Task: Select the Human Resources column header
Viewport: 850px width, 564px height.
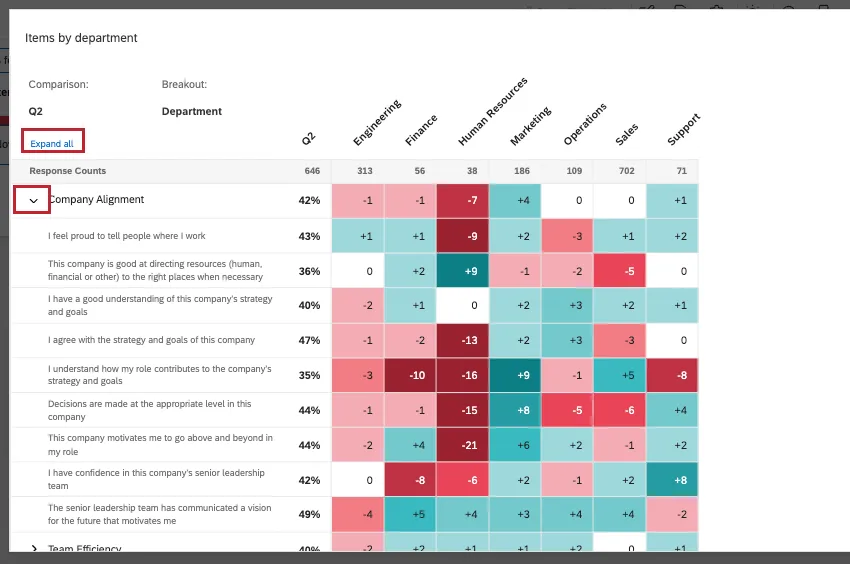Action: click(x=489, y=114)
